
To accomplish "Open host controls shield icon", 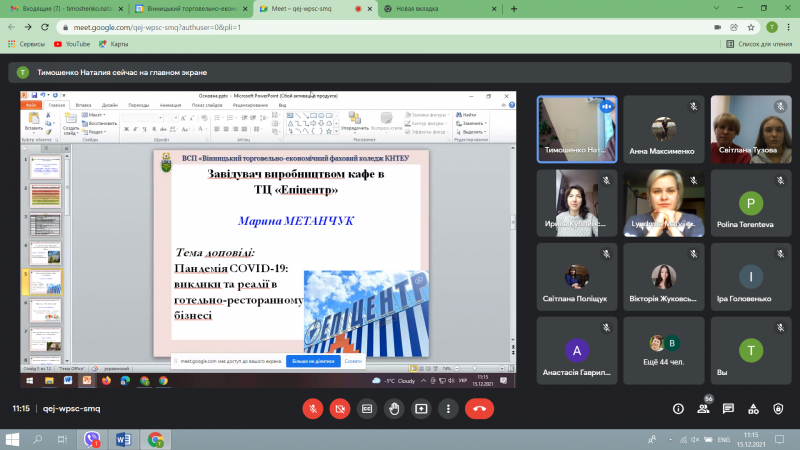I will 778,409.
